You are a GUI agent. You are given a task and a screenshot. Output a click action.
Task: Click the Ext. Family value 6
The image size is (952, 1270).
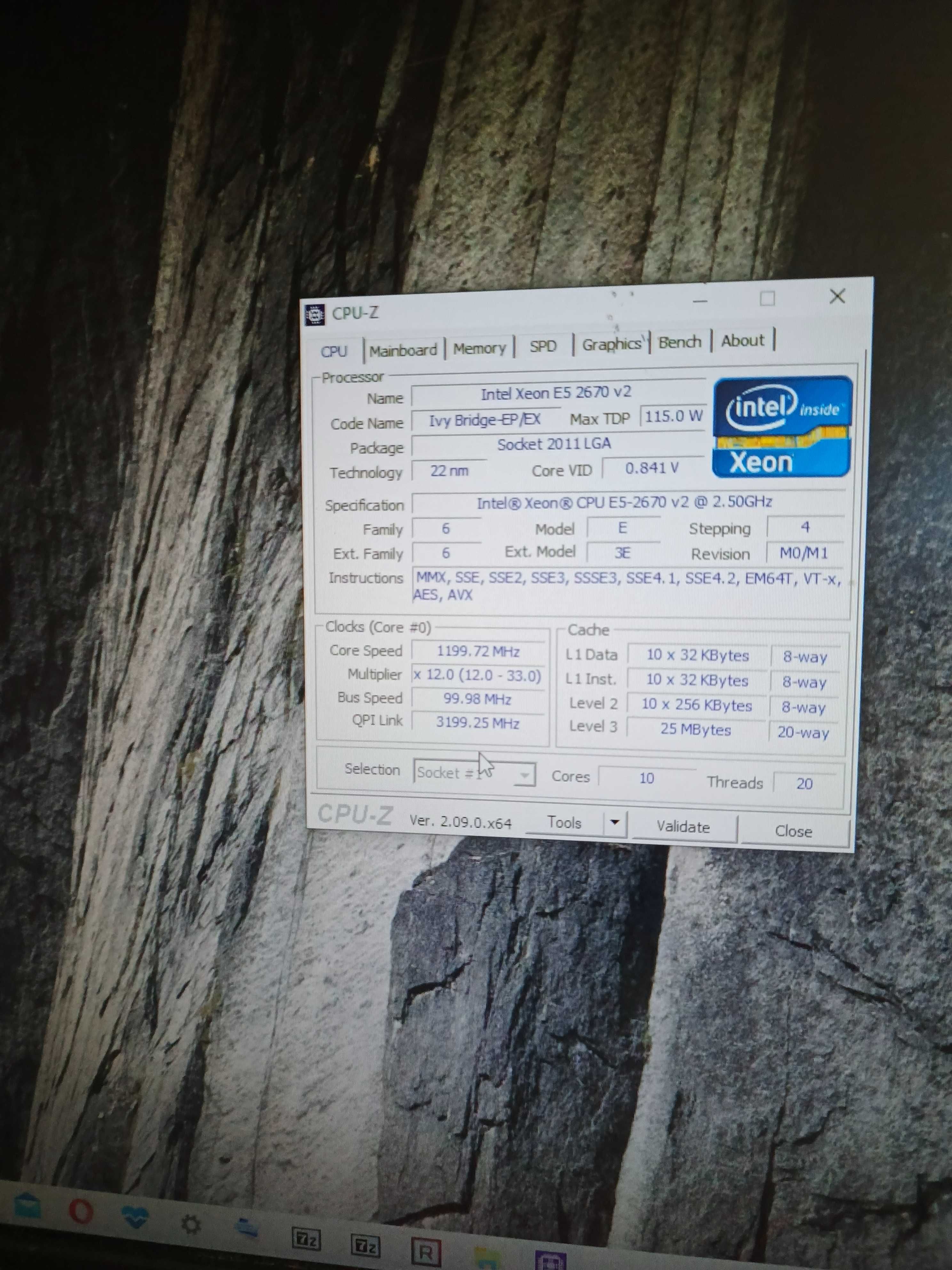pyautogui.click(x=446, y=553)
